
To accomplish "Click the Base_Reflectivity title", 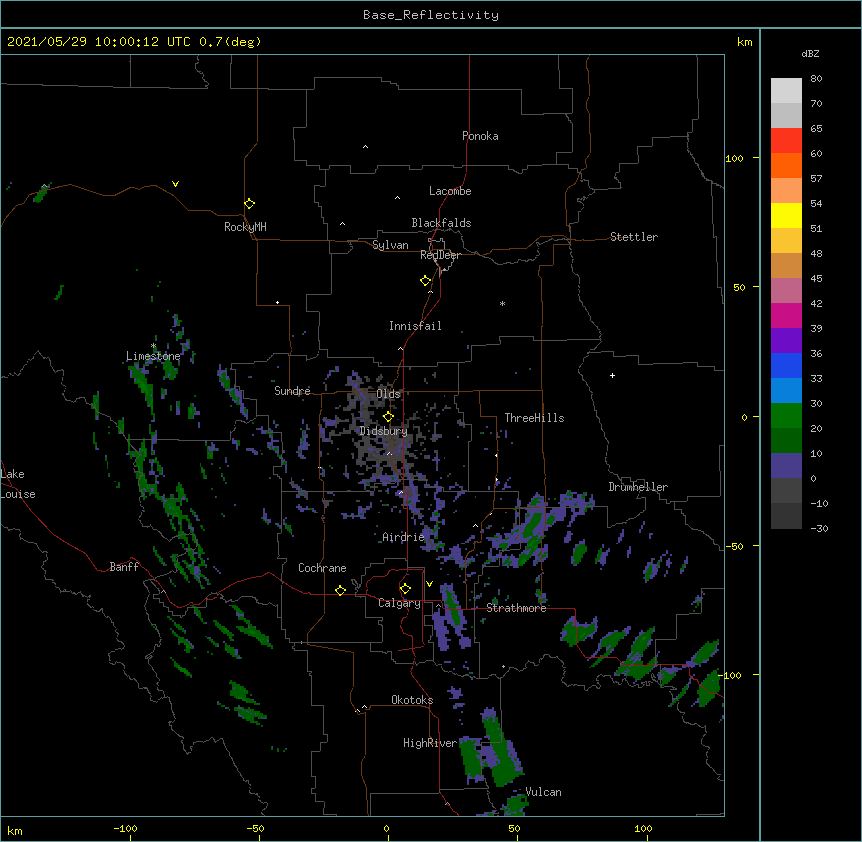I will tap(431, 15).
